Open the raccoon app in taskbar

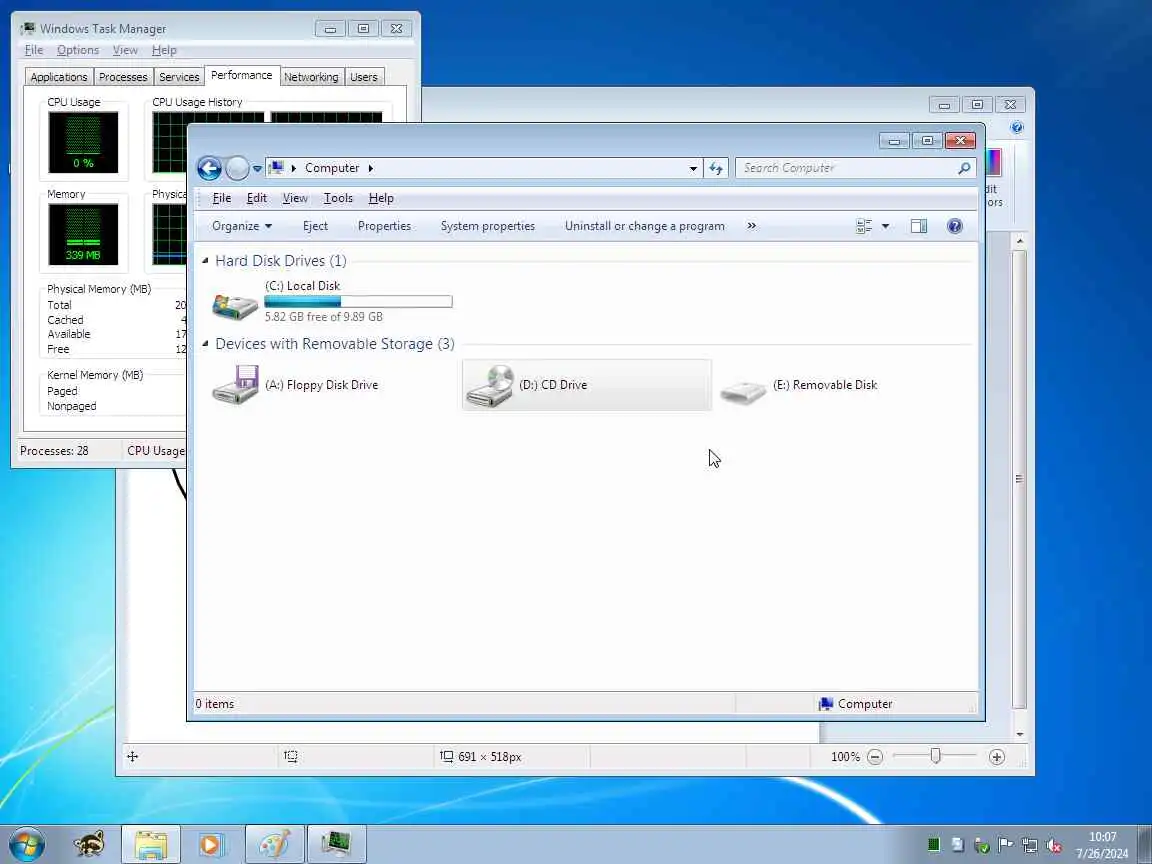tap(89, 844)
